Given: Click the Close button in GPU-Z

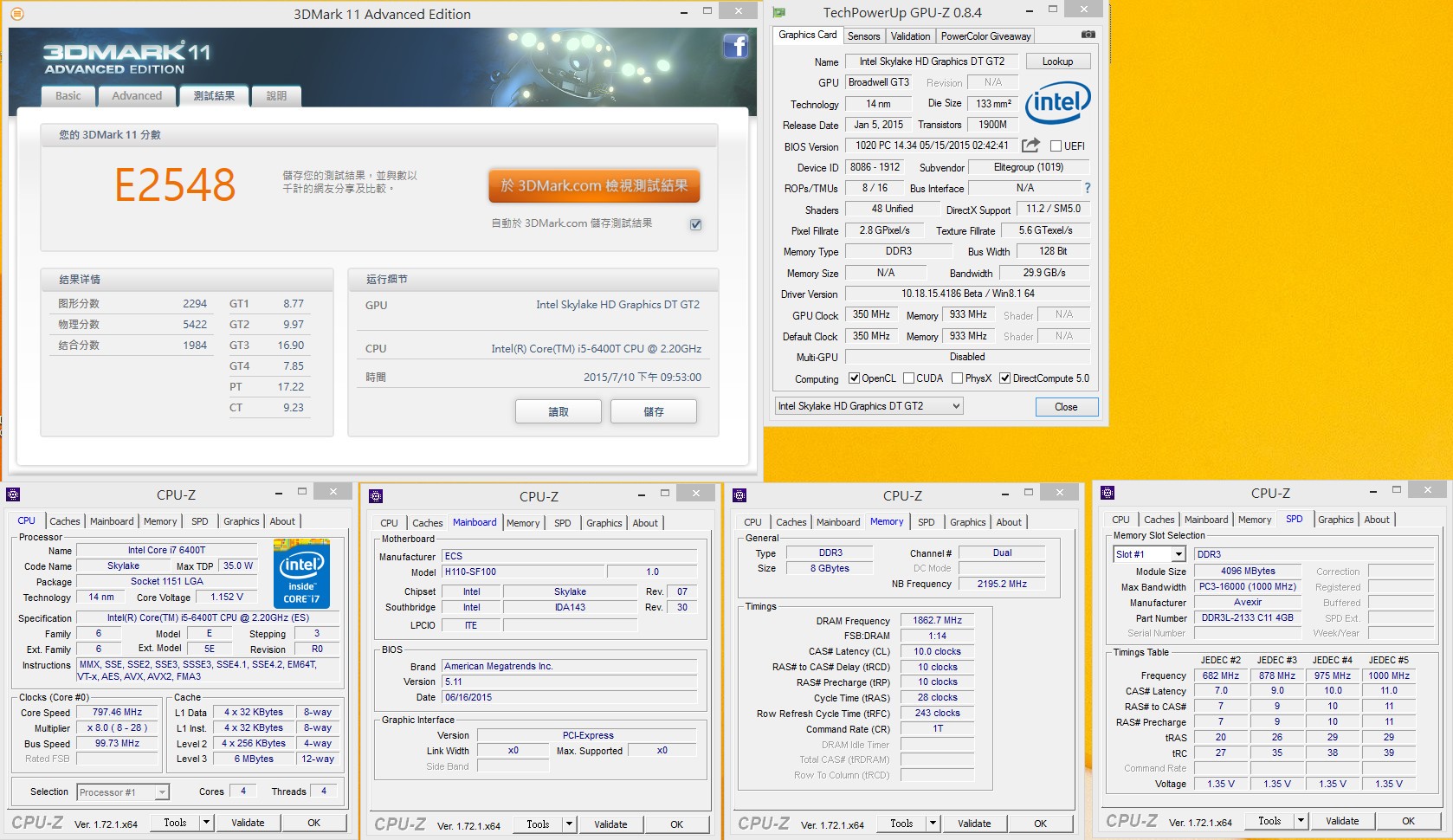Looking at the screenshot, I should pos(1067,407).
